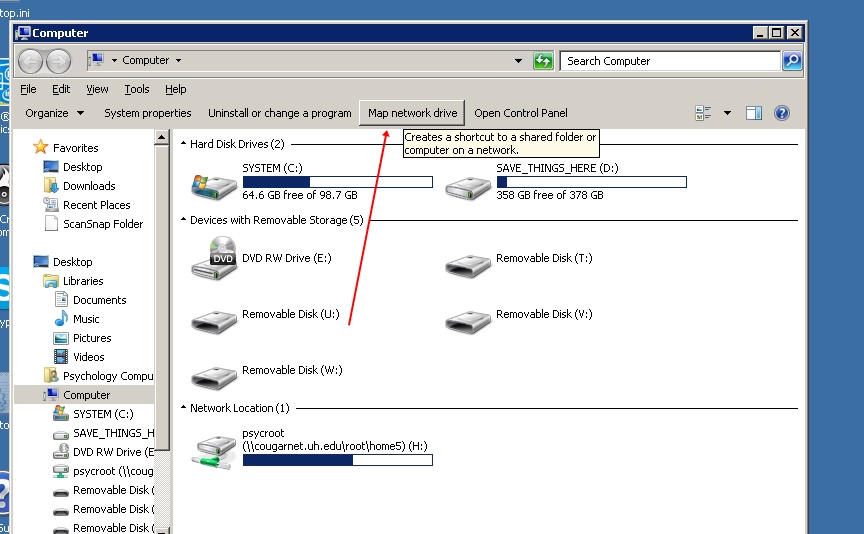This screenshot has height=534, width=864.
Task: Click the Map network drive button
Action: pos(412,113)
